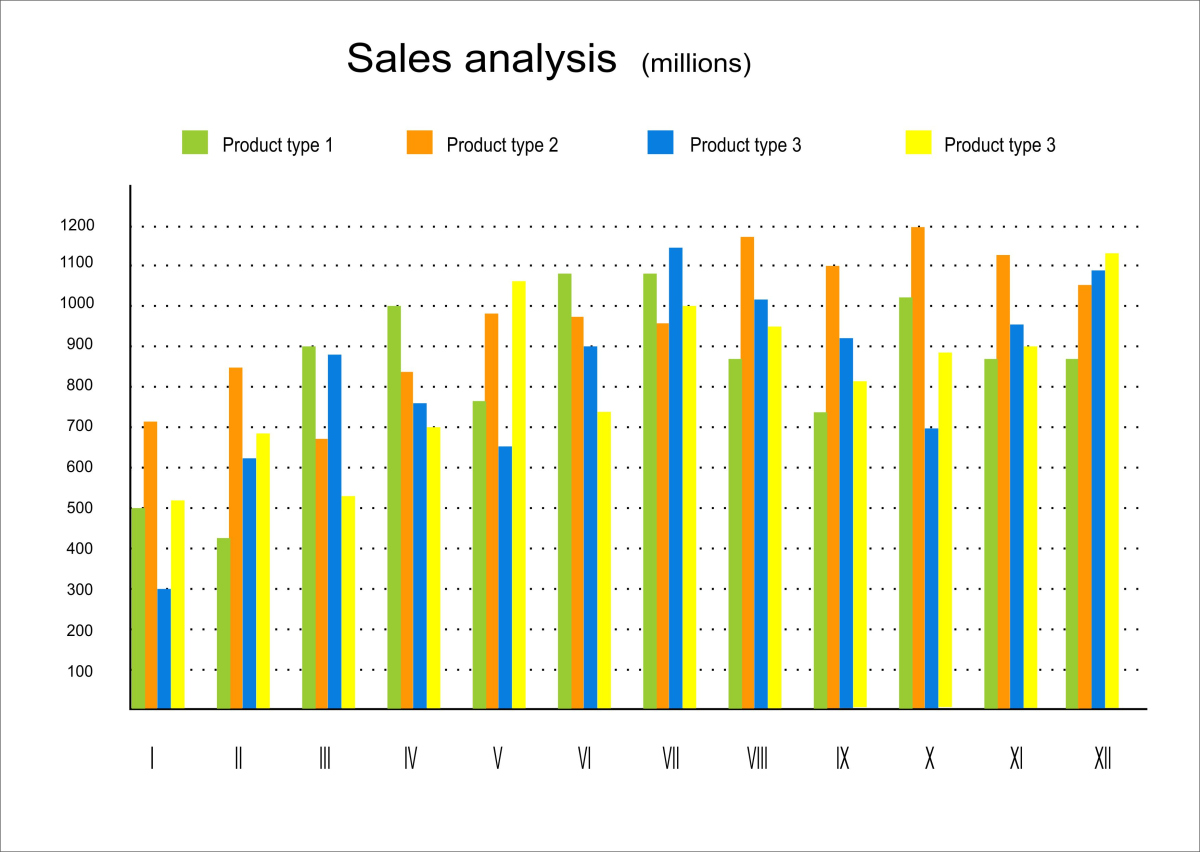This screenshot has width=1200, height=852.
Task: Click the 1200 y-axis label
Action: [x=77, y=226]
